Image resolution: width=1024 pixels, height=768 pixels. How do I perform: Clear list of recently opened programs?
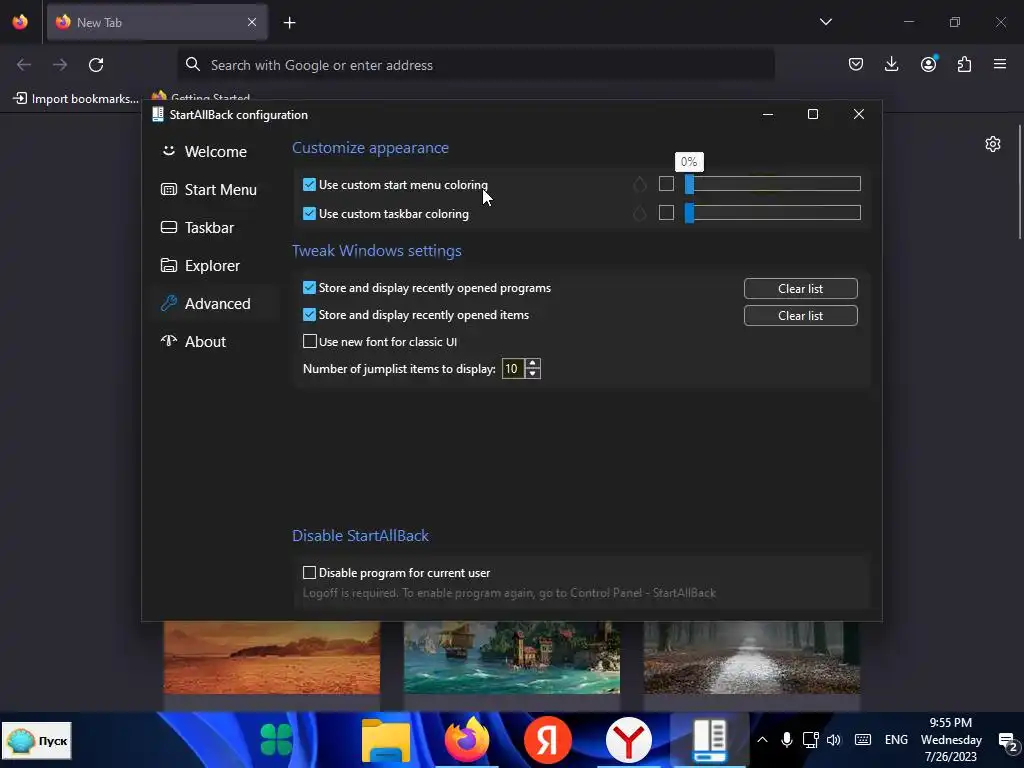coord(801,289)
